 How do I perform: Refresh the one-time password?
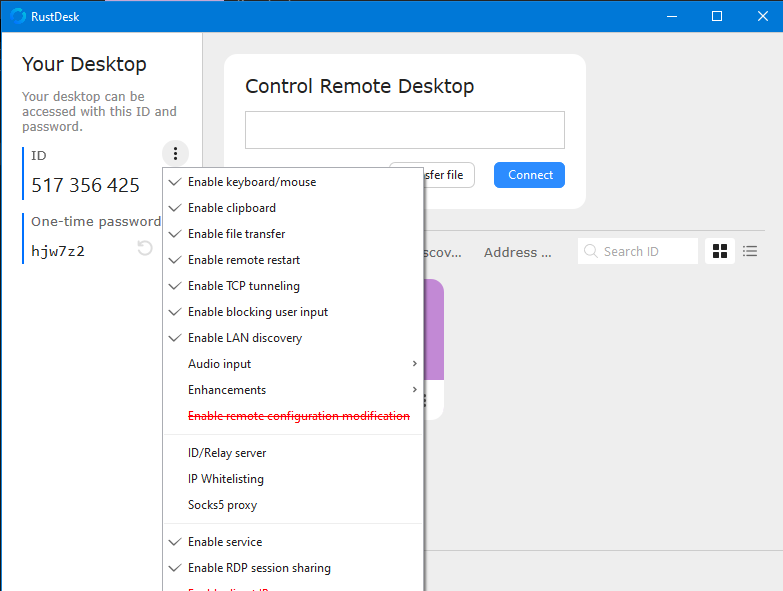point(145,248)
